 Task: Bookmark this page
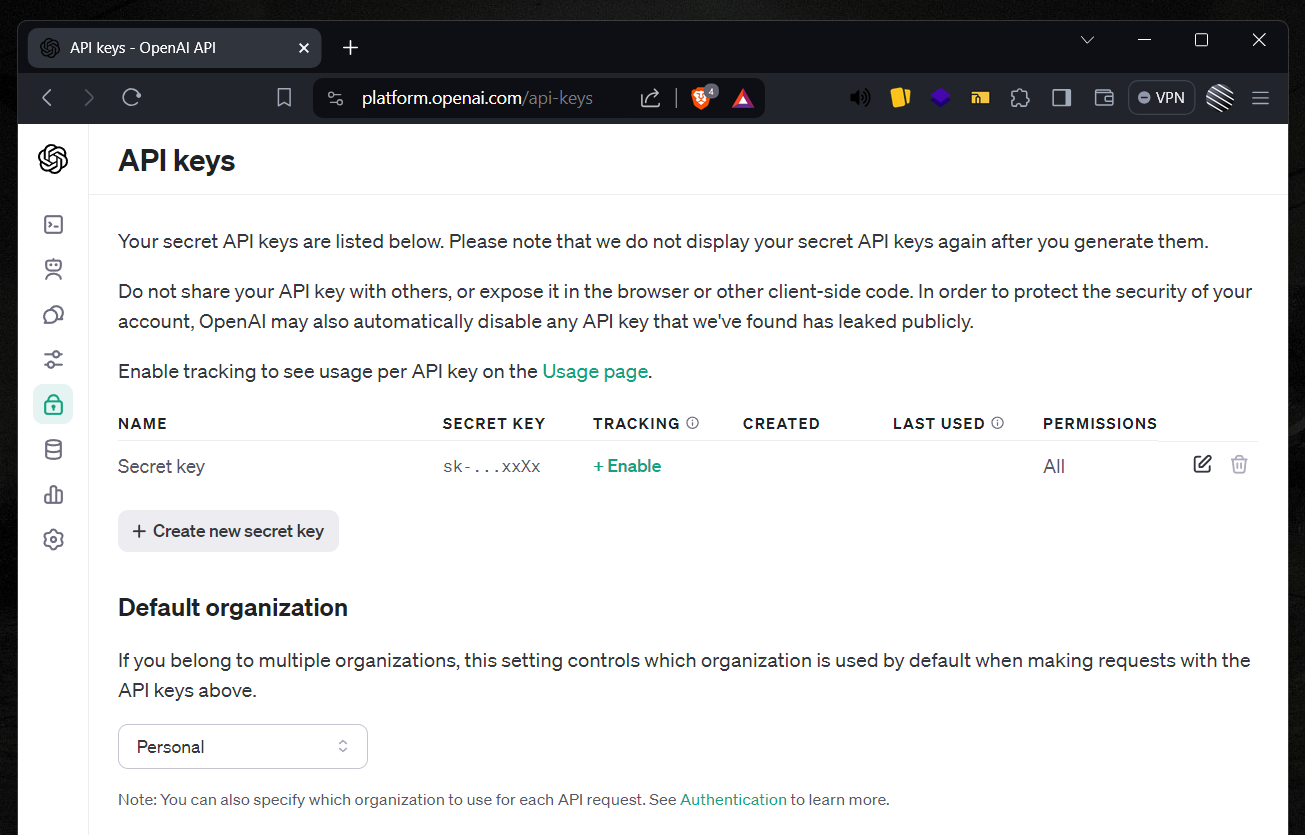point(284,97)
